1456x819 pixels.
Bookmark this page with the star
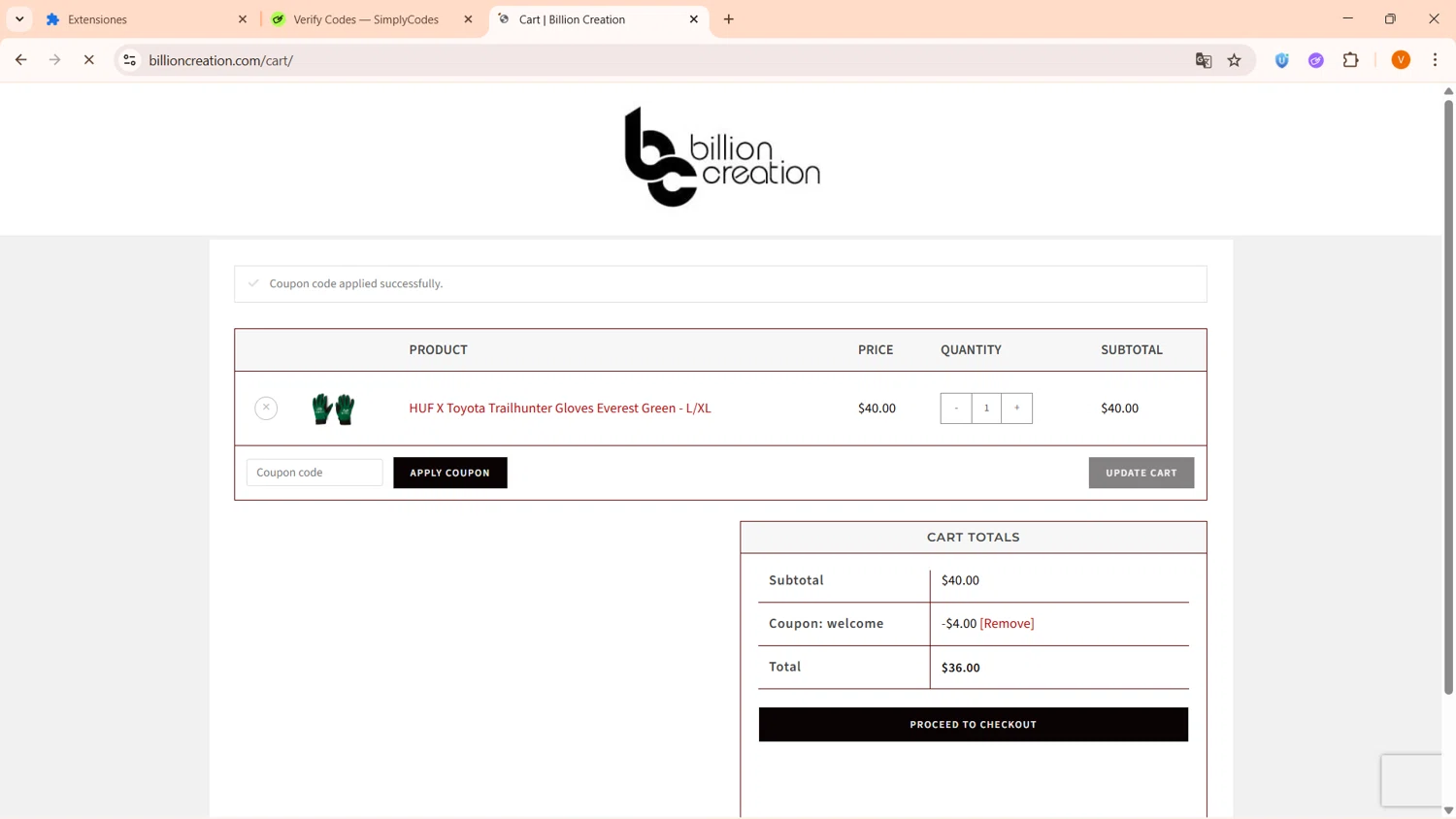(1235, 60)
